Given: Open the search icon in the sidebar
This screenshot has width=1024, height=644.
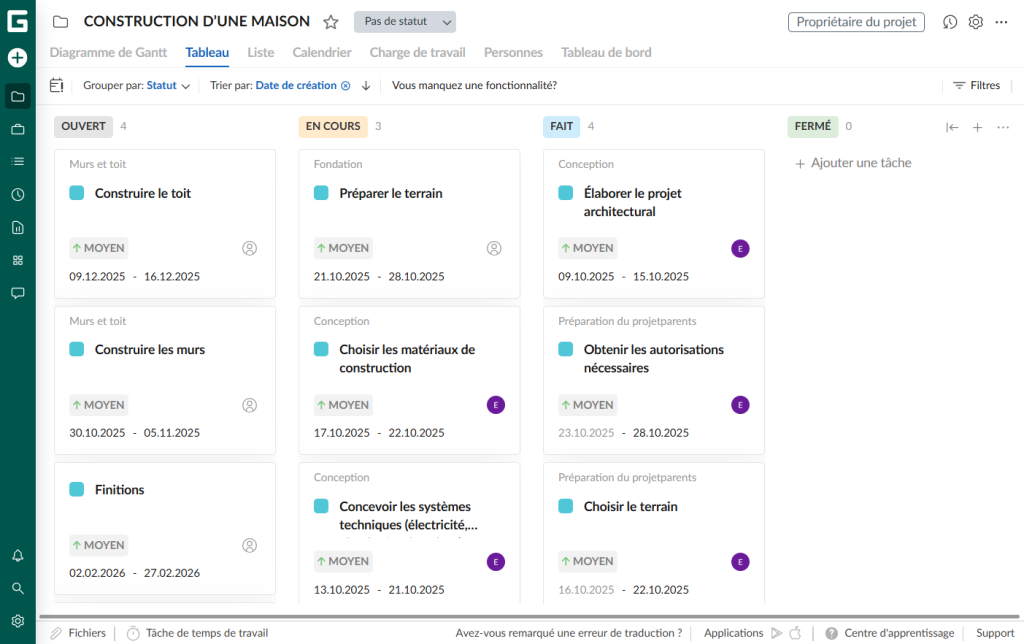Looking at the screenshot, I should (16, 588).
